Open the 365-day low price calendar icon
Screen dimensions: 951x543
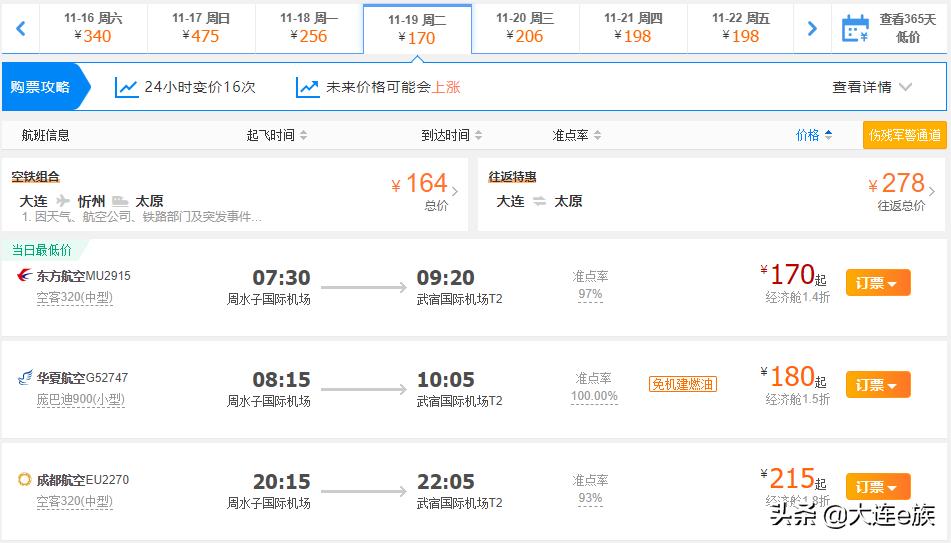click(x=856, y=29)
